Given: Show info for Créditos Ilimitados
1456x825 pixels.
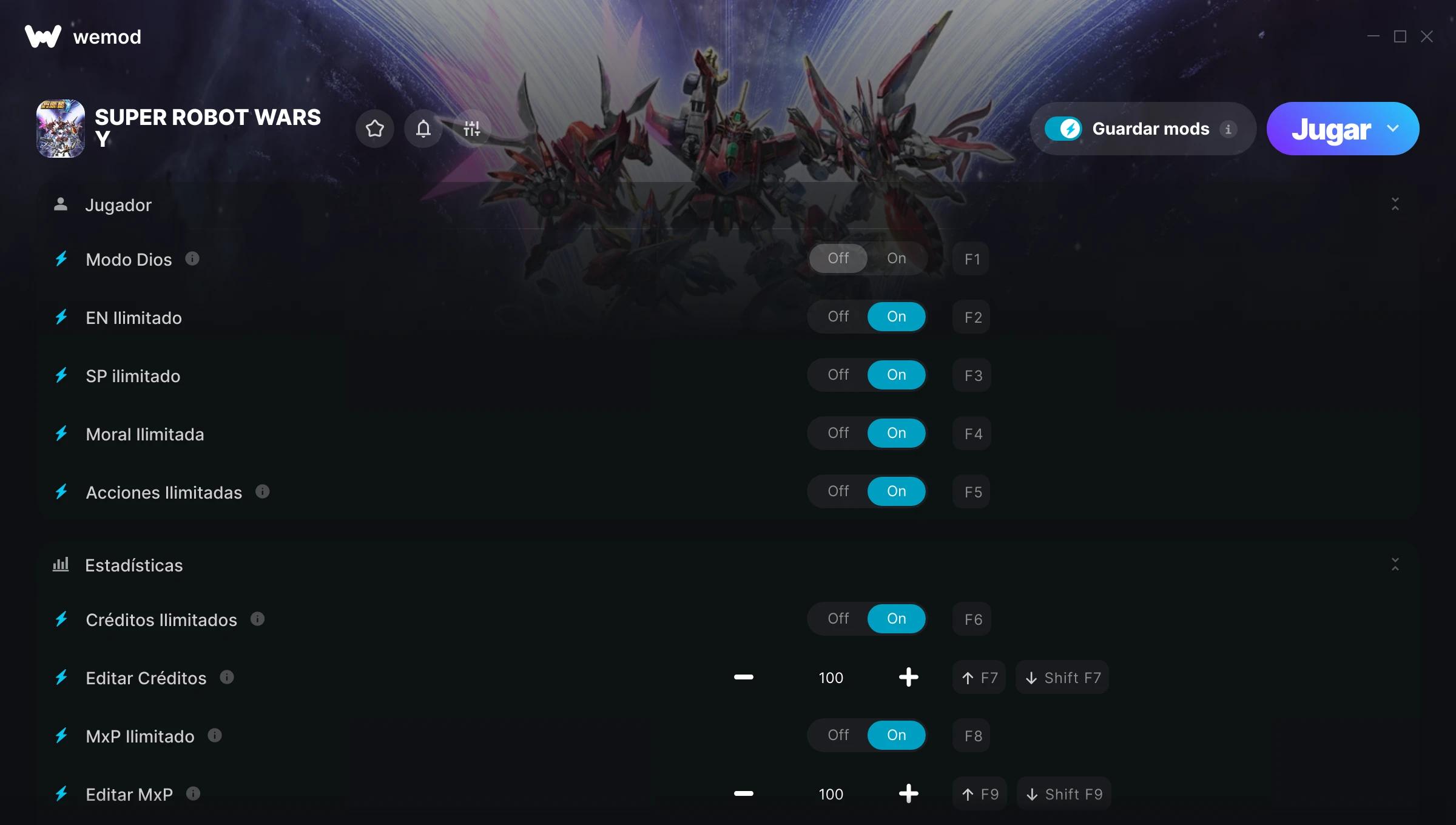Looking at the screenshot, I should point(257,619).
